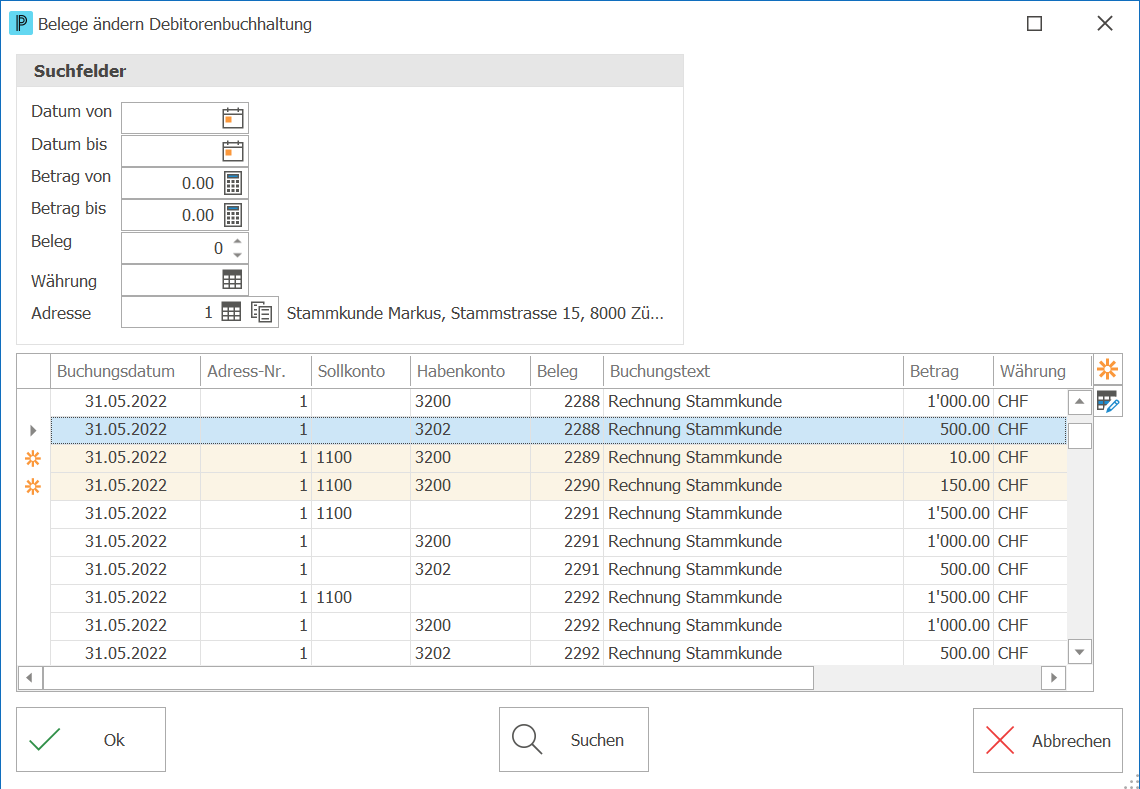Select Beleg 2289 amount cell 10.00
The width and height of the screenshot is (1140, 789).
pyautogui.click(x=948, y=458)
